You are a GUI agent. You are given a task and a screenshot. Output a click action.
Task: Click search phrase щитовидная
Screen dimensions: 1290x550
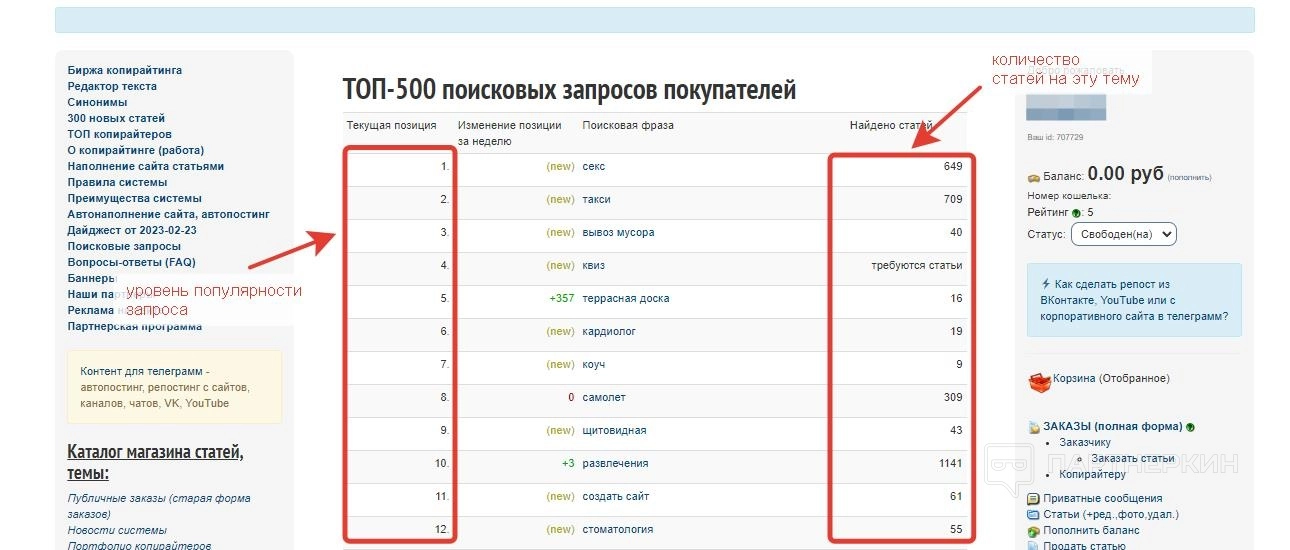614,431
